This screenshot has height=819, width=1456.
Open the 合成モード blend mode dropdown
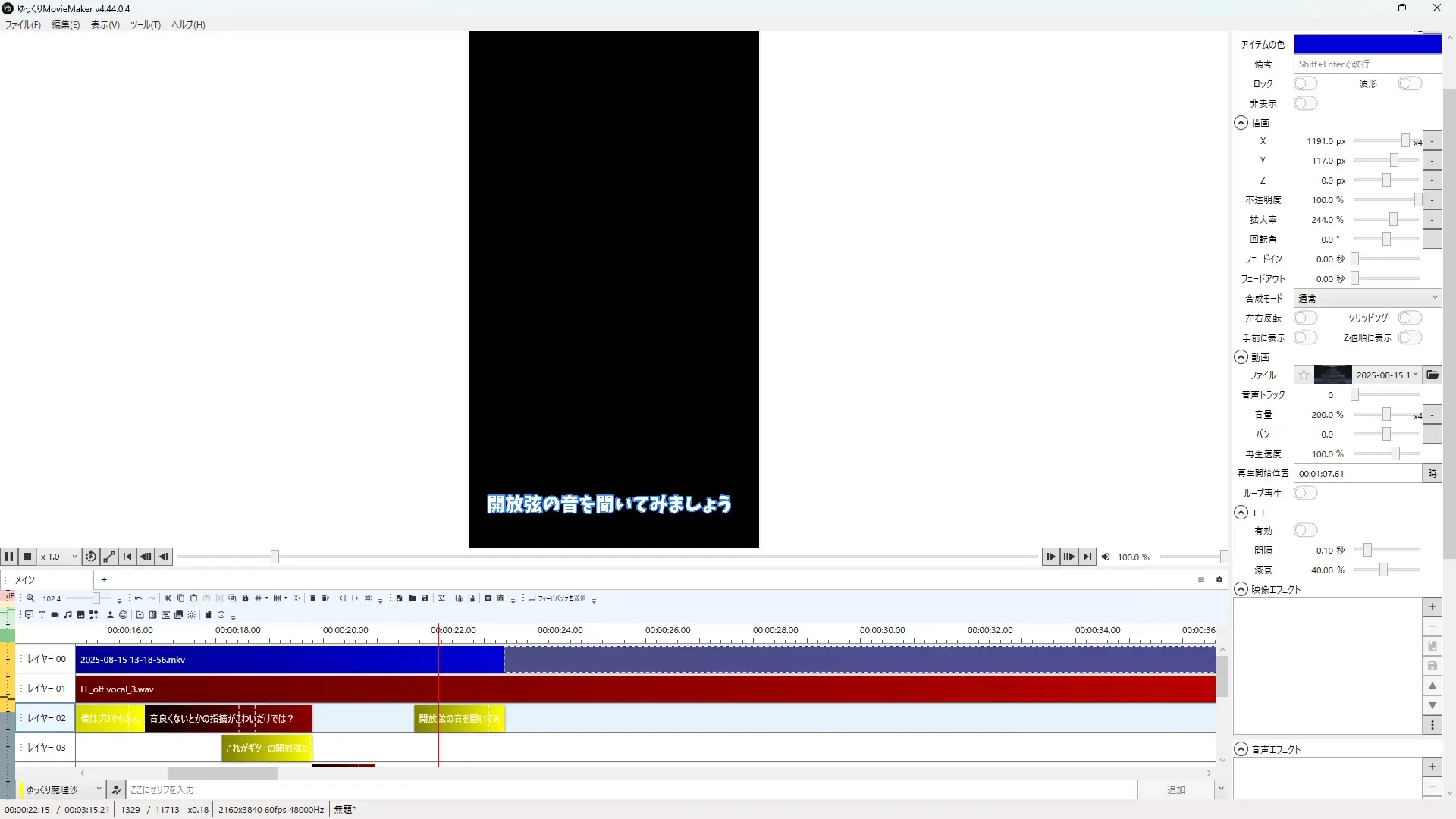tap(1367, 298)
